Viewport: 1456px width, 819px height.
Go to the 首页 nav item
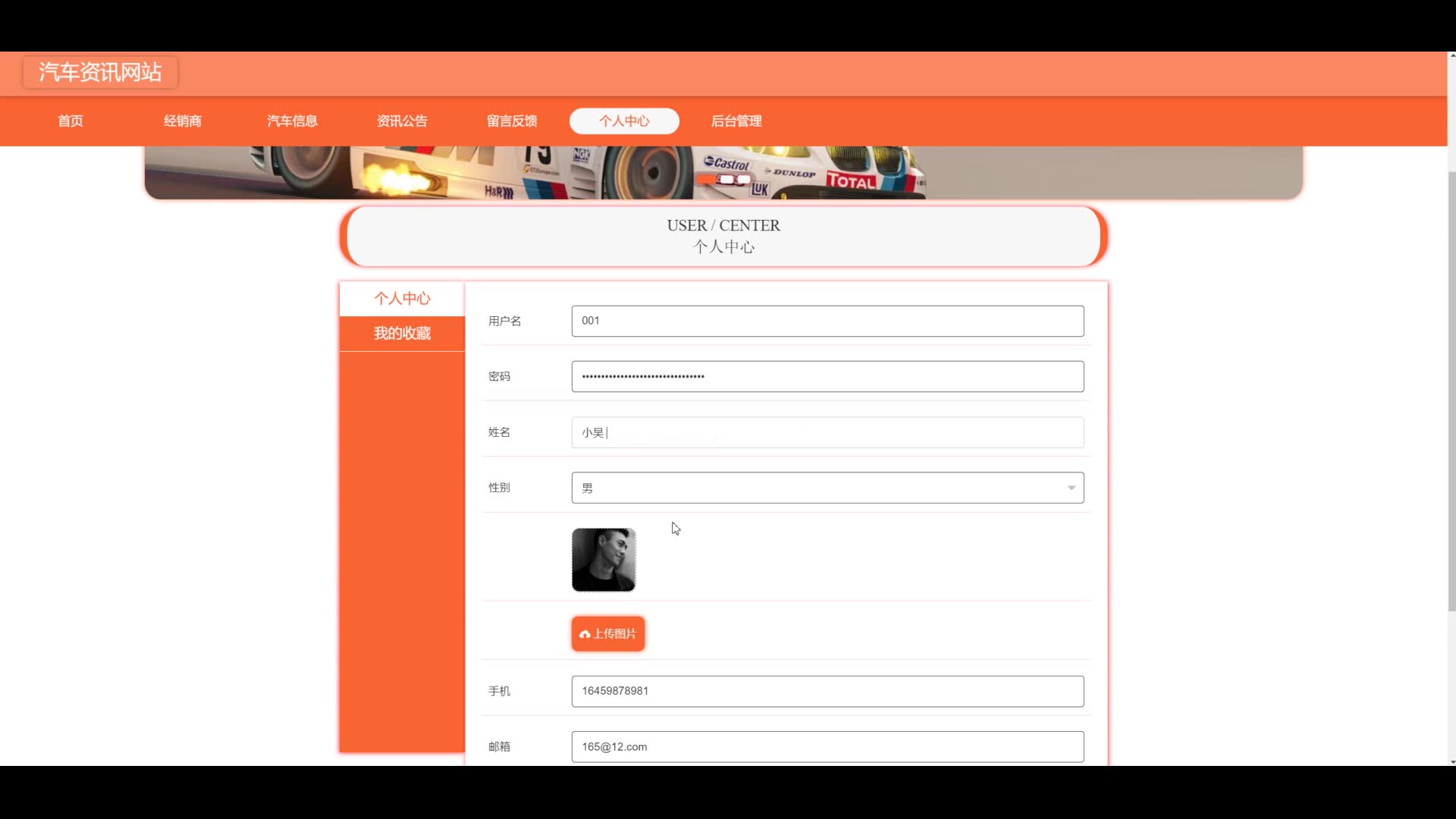71,121
